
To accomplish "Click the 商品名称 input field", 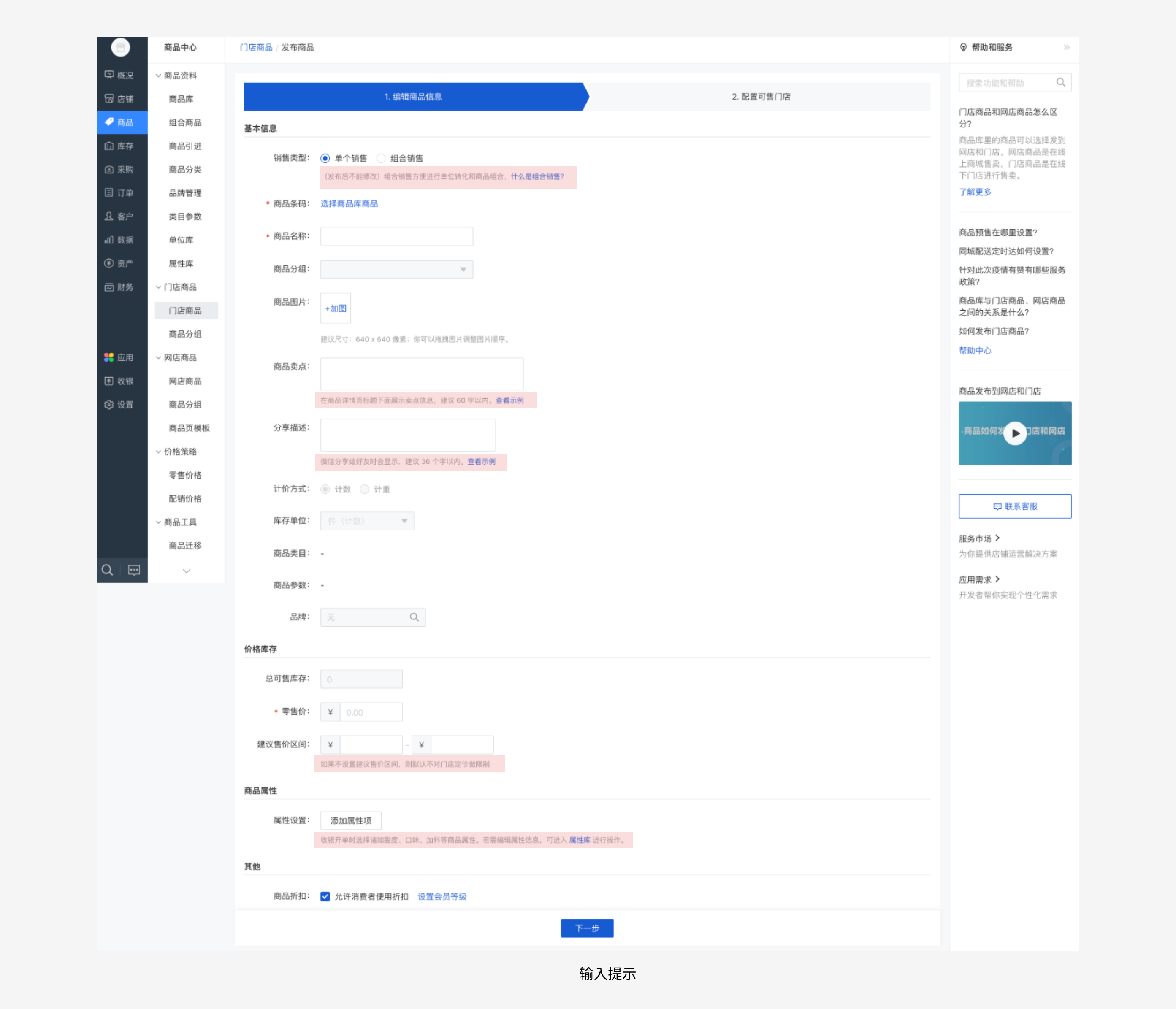I will 396,236.
